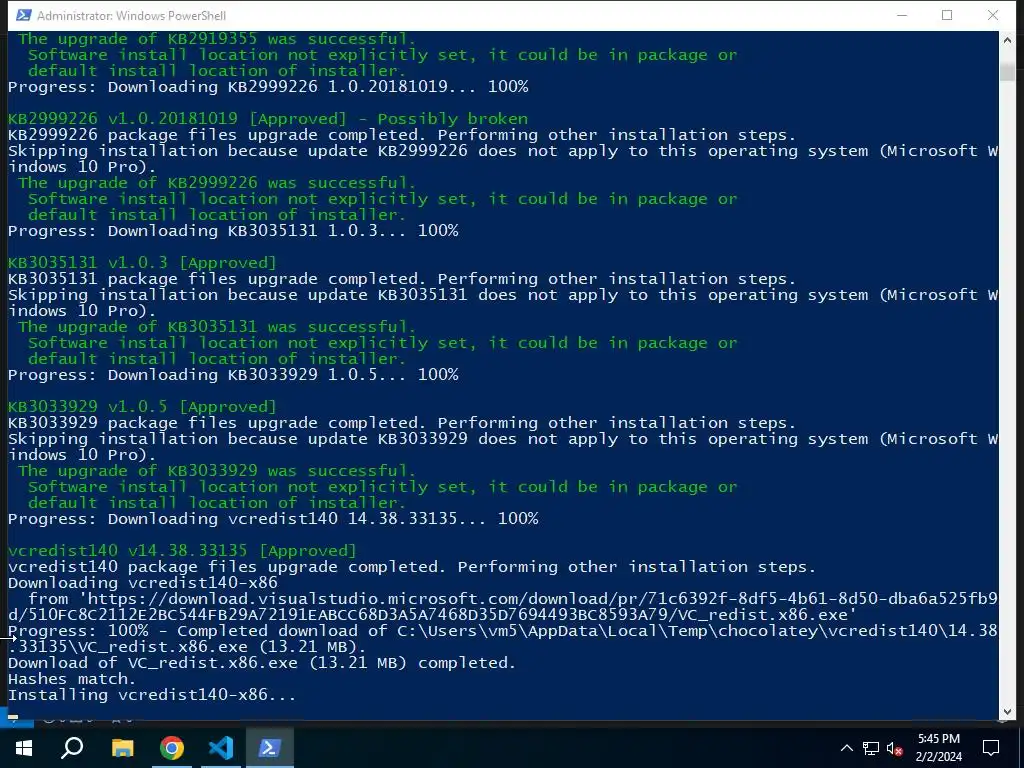Click the 'Hashes match.' line
The image size is (1024, 768).
(x=72, y=679)
